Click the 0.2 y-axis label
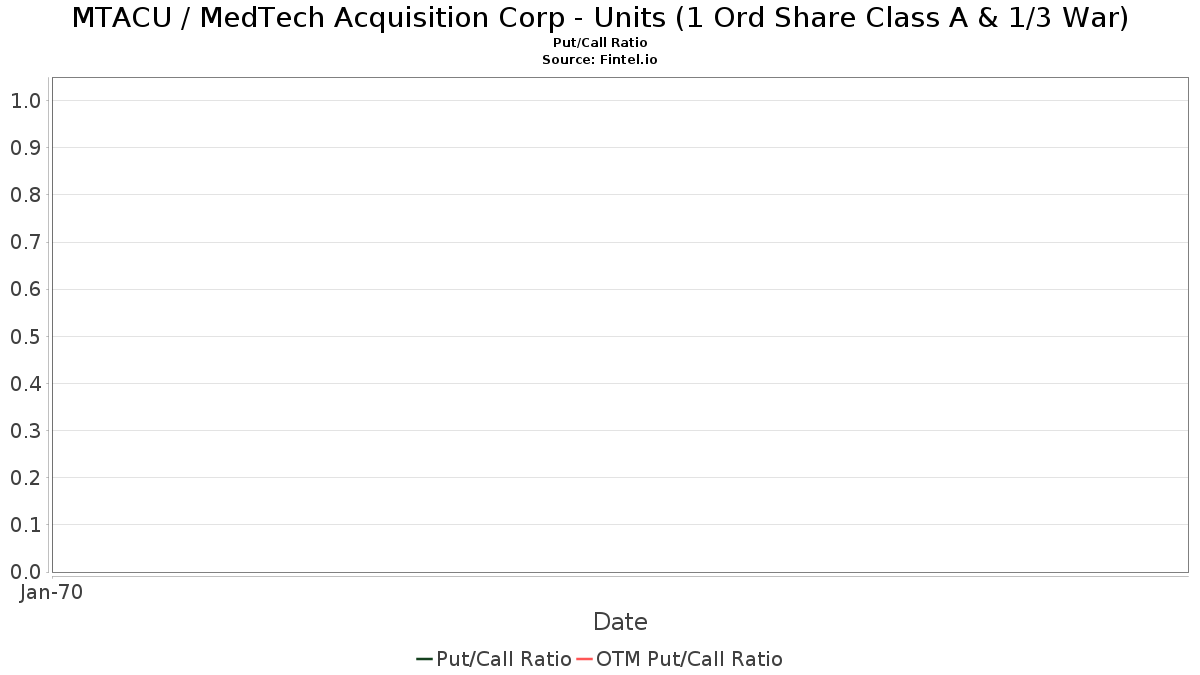Image resolution: width=1200 pixels, height=675 pixels. [x=25, y=477]
